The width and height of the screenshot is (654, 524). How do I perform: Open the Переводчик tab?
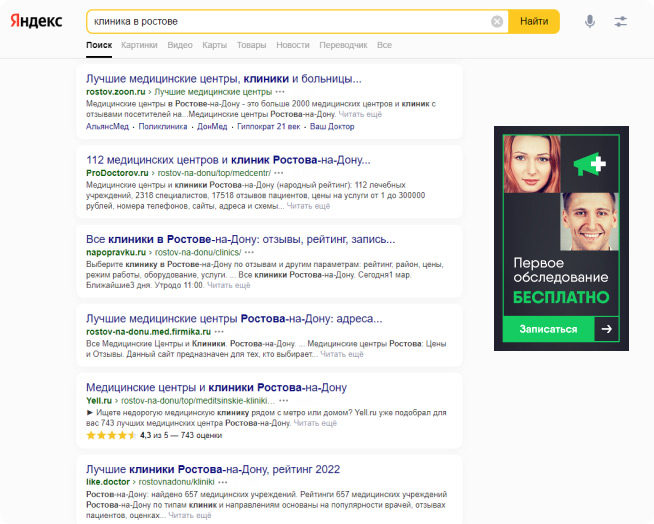pos(343,45)
